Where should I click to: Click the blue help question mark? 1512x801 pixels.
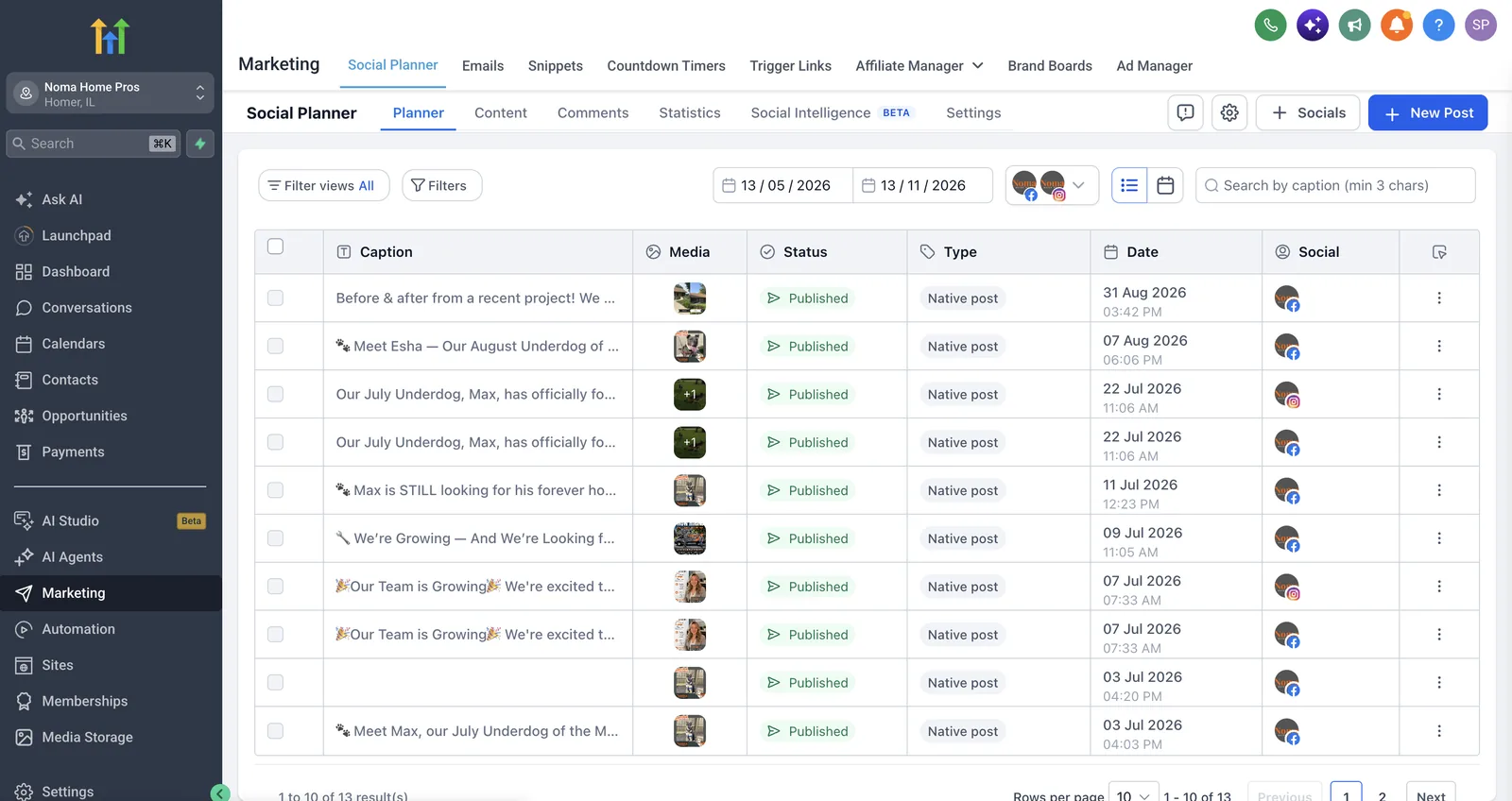click(1438, 26)
